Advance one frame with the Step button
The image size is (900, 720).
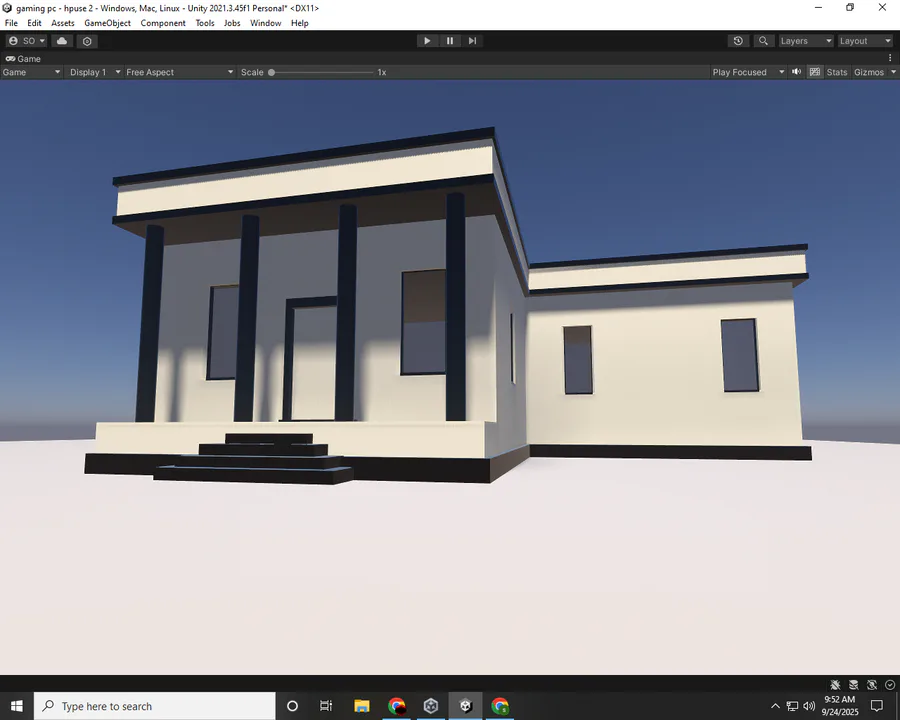(x=472, y=41)
